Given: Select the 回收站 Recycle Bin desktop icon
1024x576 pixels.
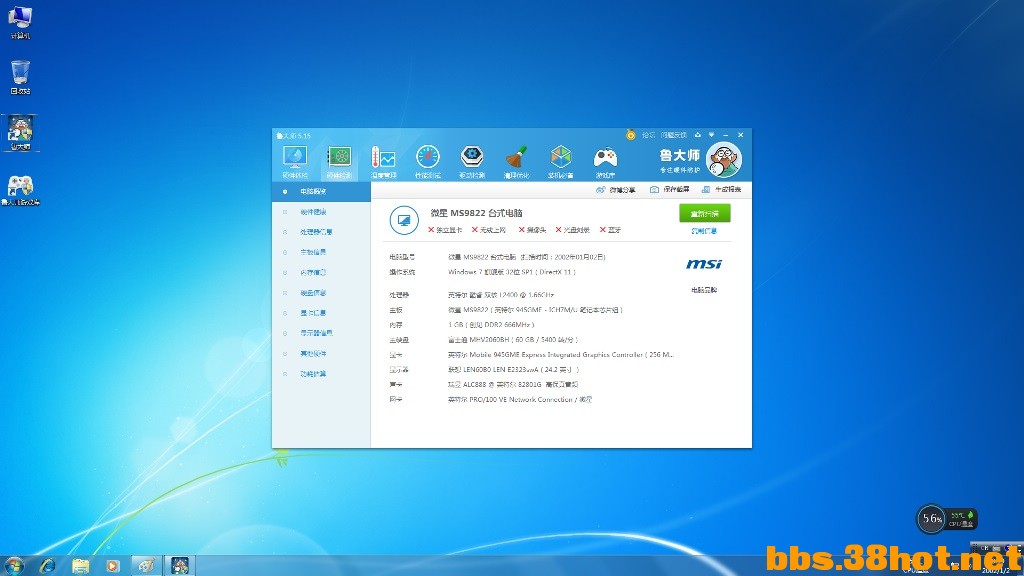Looking at the screenshot, I should point(20,78).
